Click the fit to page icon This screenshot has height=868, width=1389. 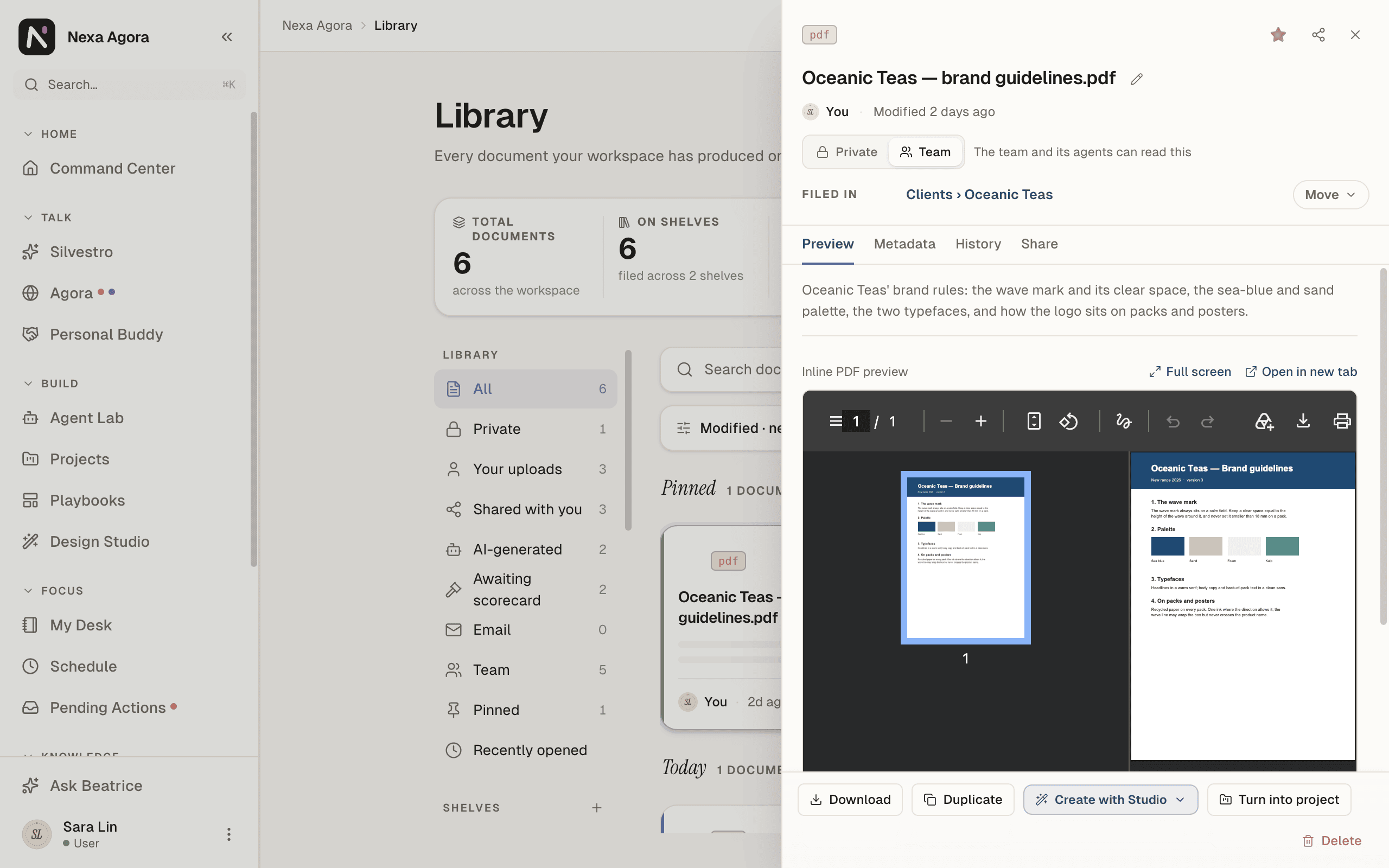point(1033,422)
